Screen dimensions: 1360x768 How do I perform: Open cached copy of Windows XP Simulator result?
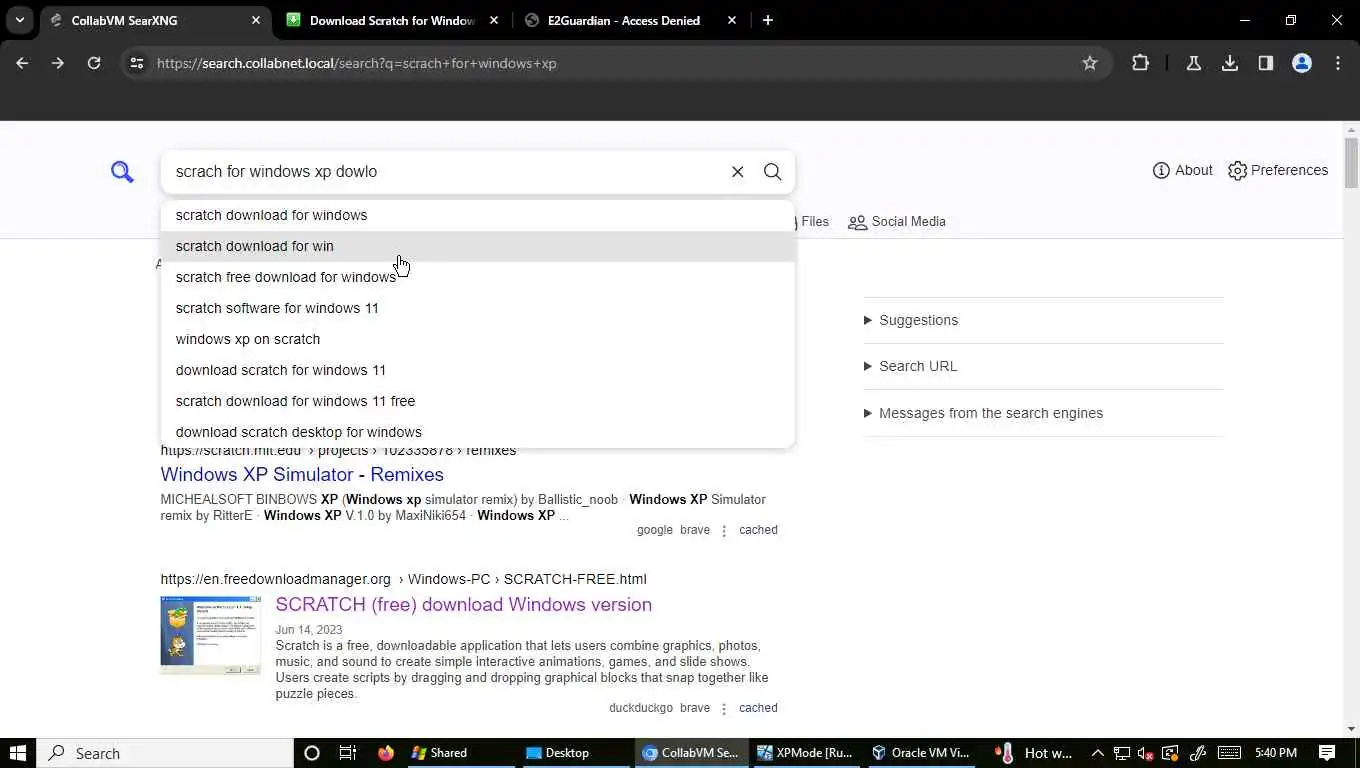[758, 530]
